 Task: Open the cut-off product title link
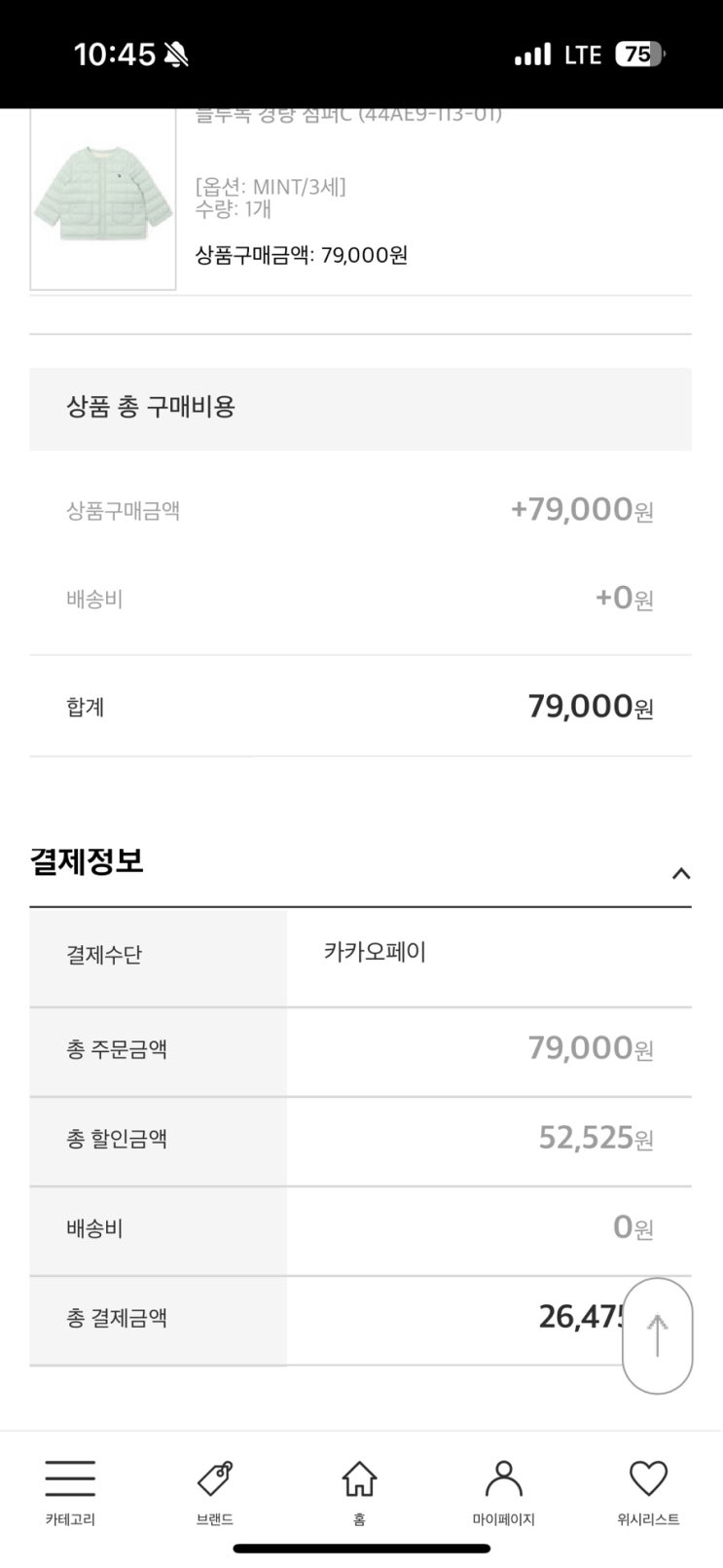[x=348, y=115]
